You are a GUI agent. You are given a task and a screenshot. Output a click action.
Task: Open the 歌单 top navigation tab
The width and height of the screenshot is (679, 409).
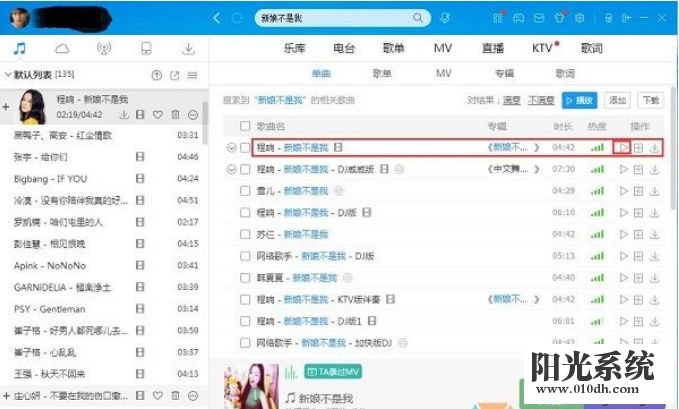point(394,48)
